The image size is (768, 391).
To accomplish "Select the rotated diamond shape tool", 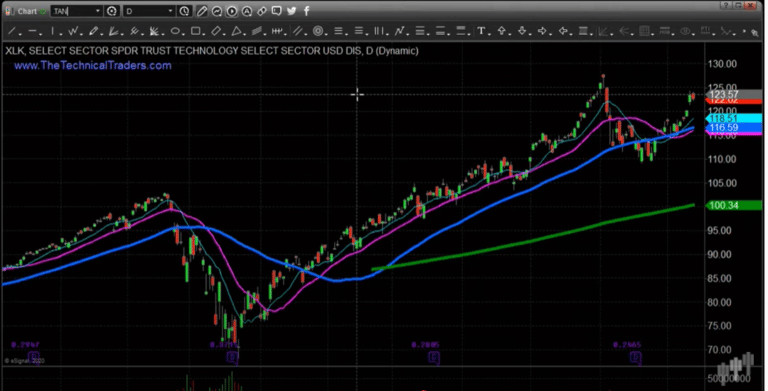I will click(x=216, y=31).
